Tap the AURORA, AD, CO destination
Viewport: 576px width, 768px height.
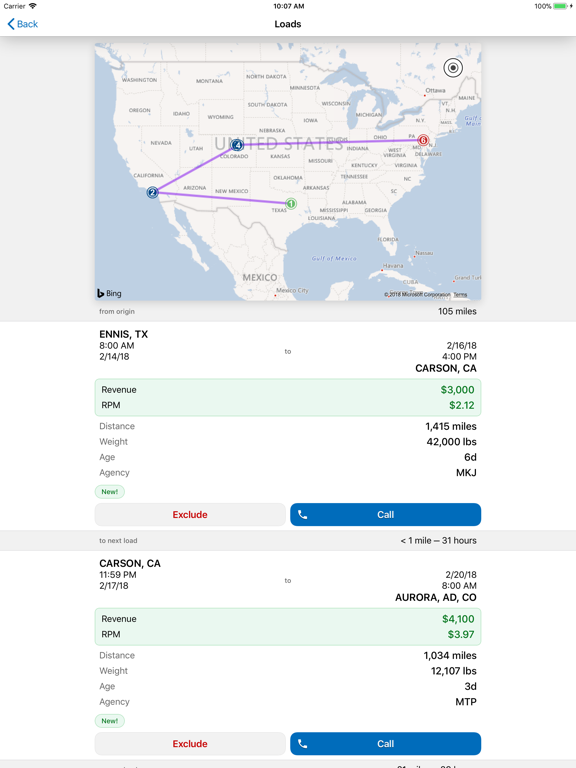click(x=436, y=598)
